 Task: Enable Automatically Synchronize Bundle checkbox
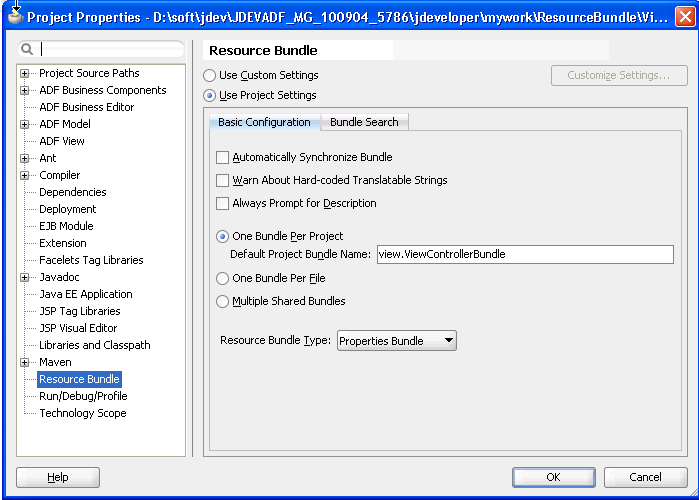click(x=222, y=157)
